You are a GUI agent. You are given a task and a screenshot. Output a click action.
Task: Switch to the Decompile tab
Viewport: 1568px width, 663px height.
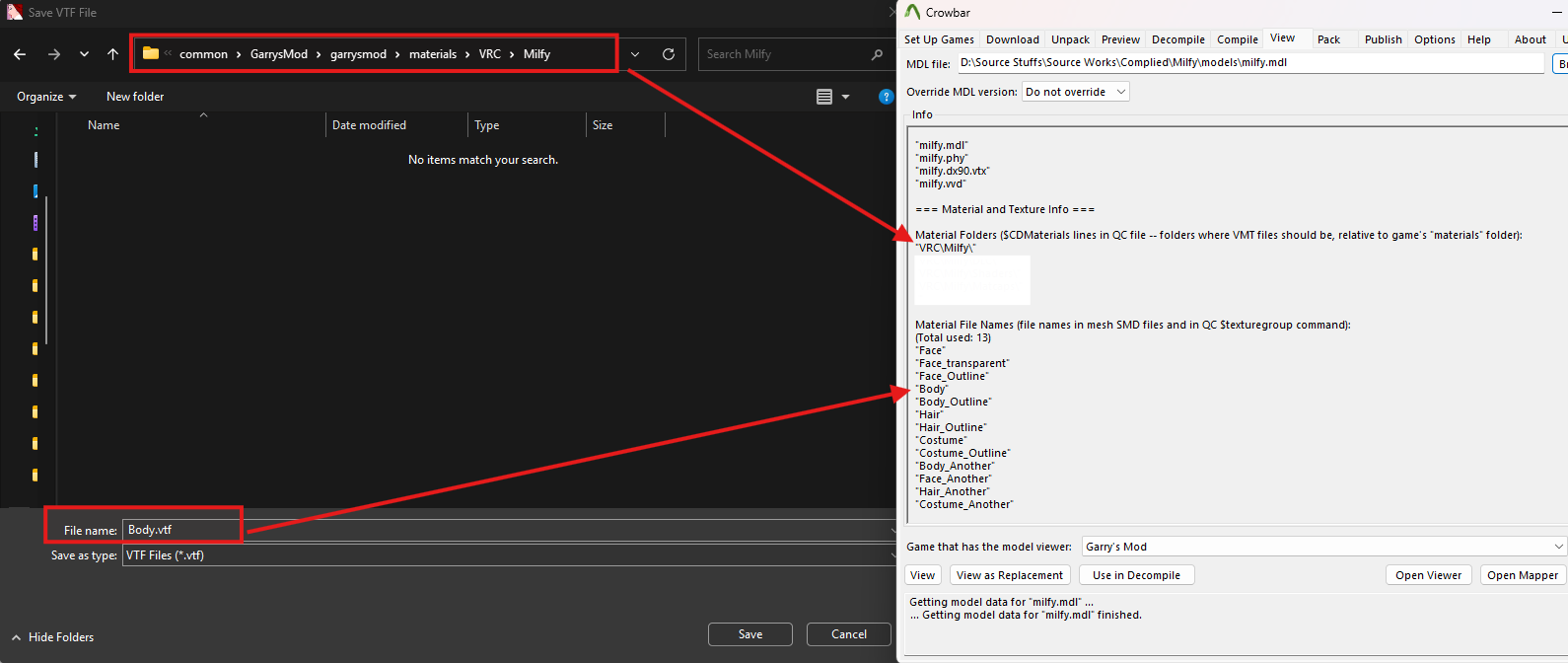click(1178, 39)
